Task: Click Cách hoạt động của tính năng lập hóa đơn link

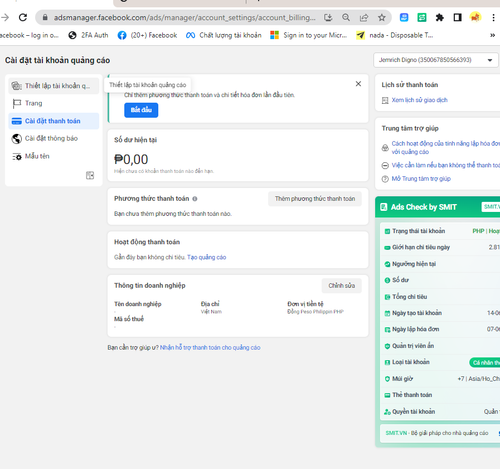Action: coord(446,148)
